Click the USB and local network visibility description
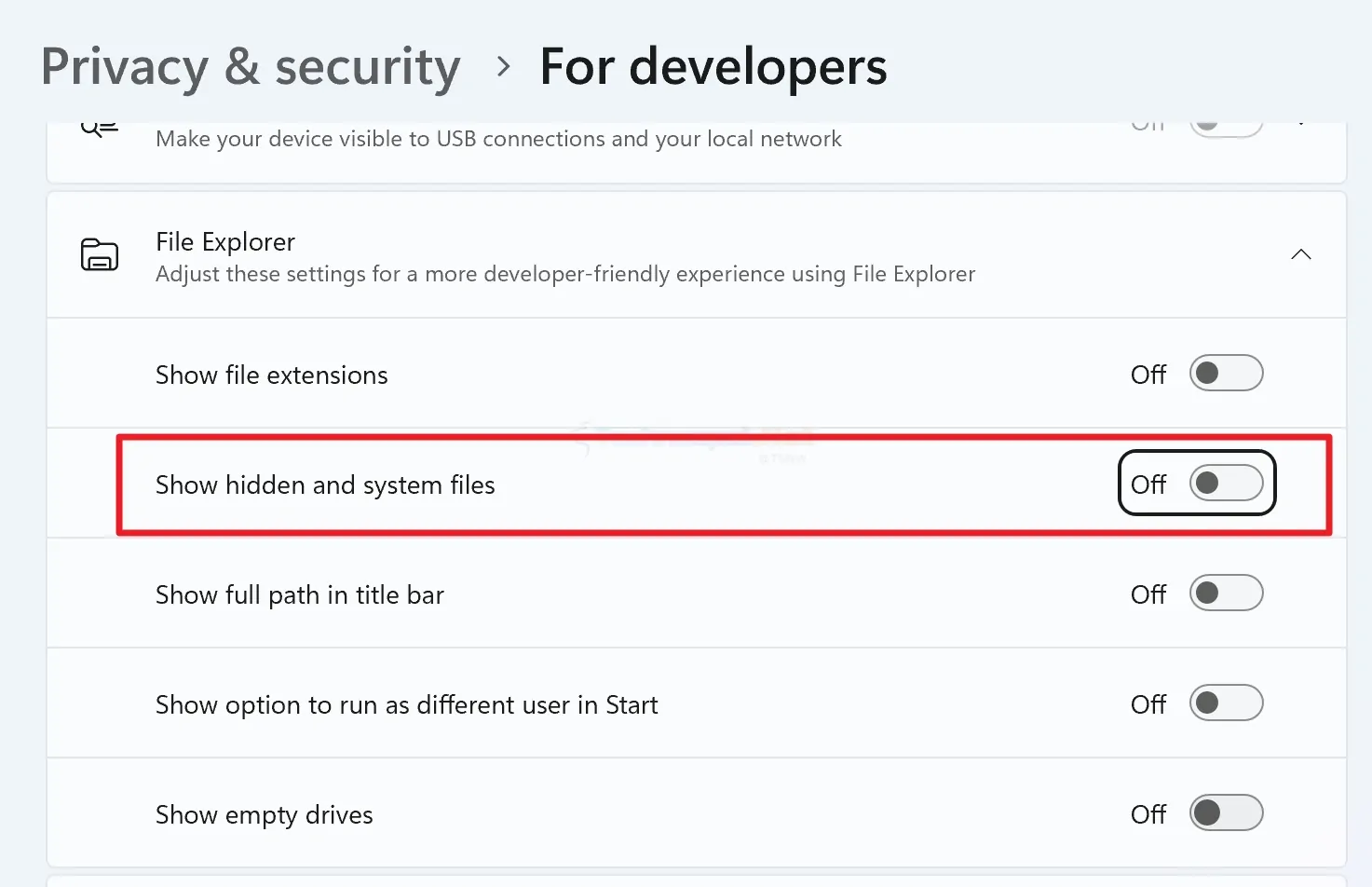This screenshot has width=1372, height=887. pos(498,139)
